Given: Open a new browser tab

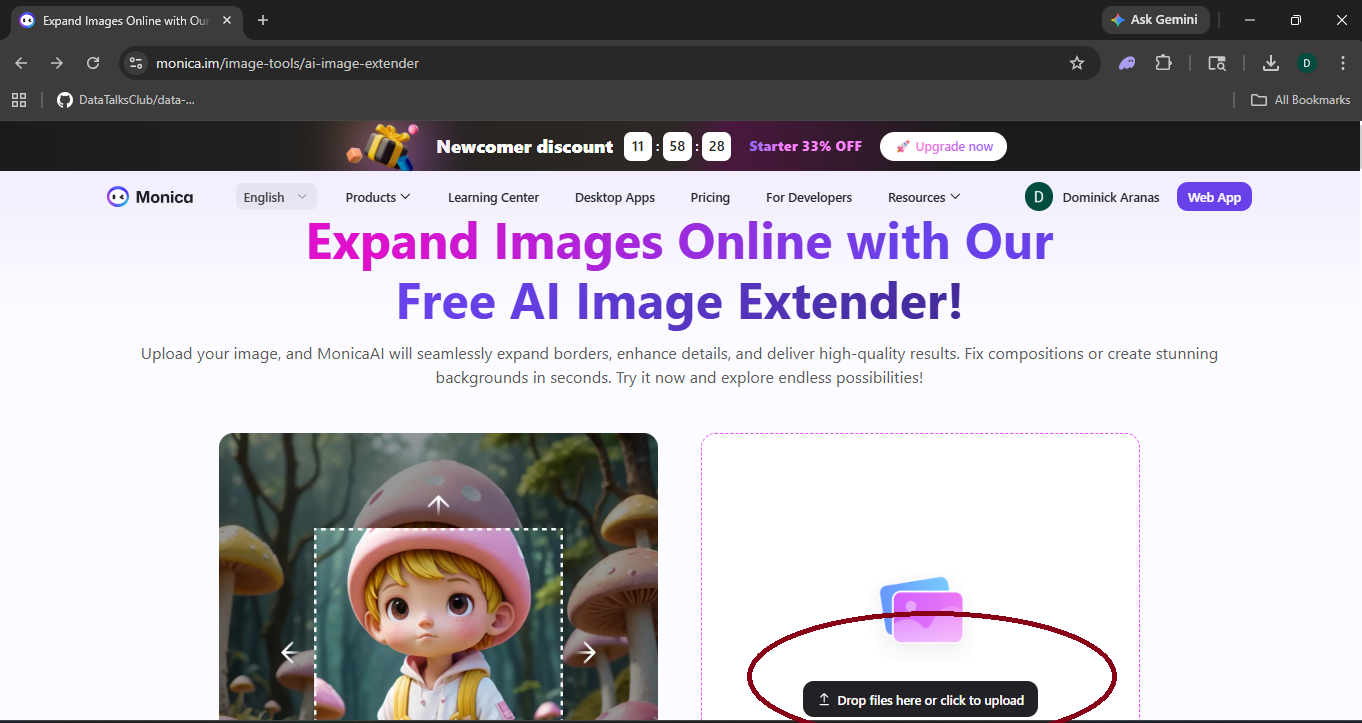Looking at the screenshot, I should point(263,20).
